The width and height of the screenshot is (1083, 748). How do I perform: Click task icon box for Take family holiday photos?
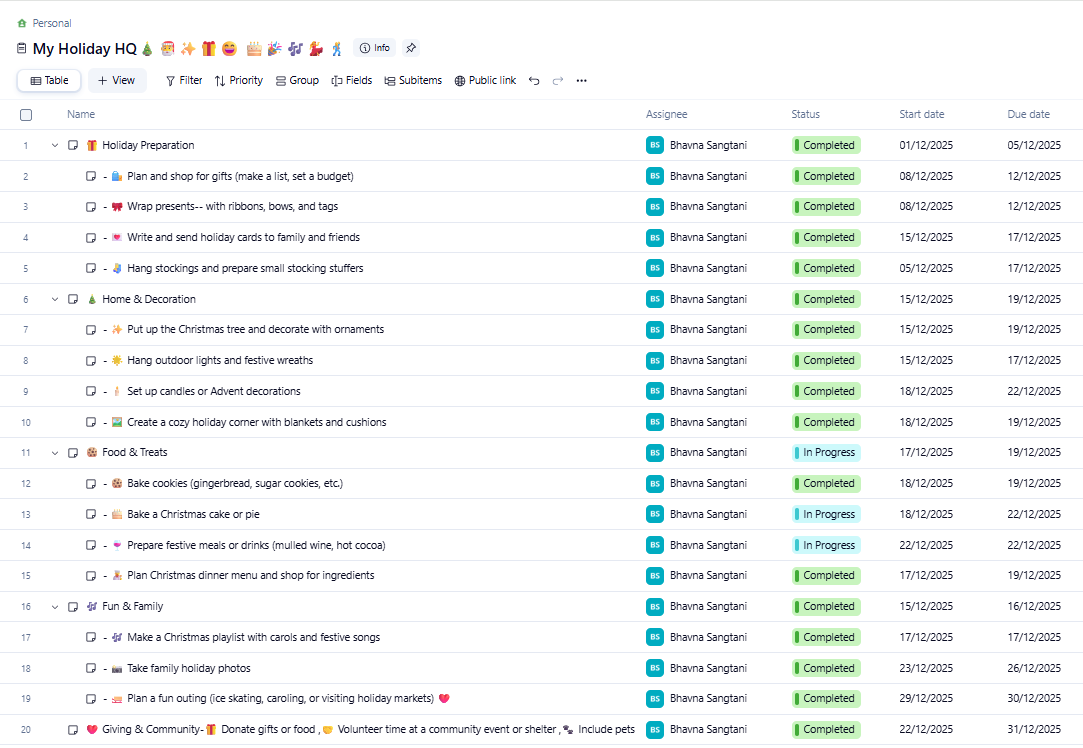[x=92, y=668]
